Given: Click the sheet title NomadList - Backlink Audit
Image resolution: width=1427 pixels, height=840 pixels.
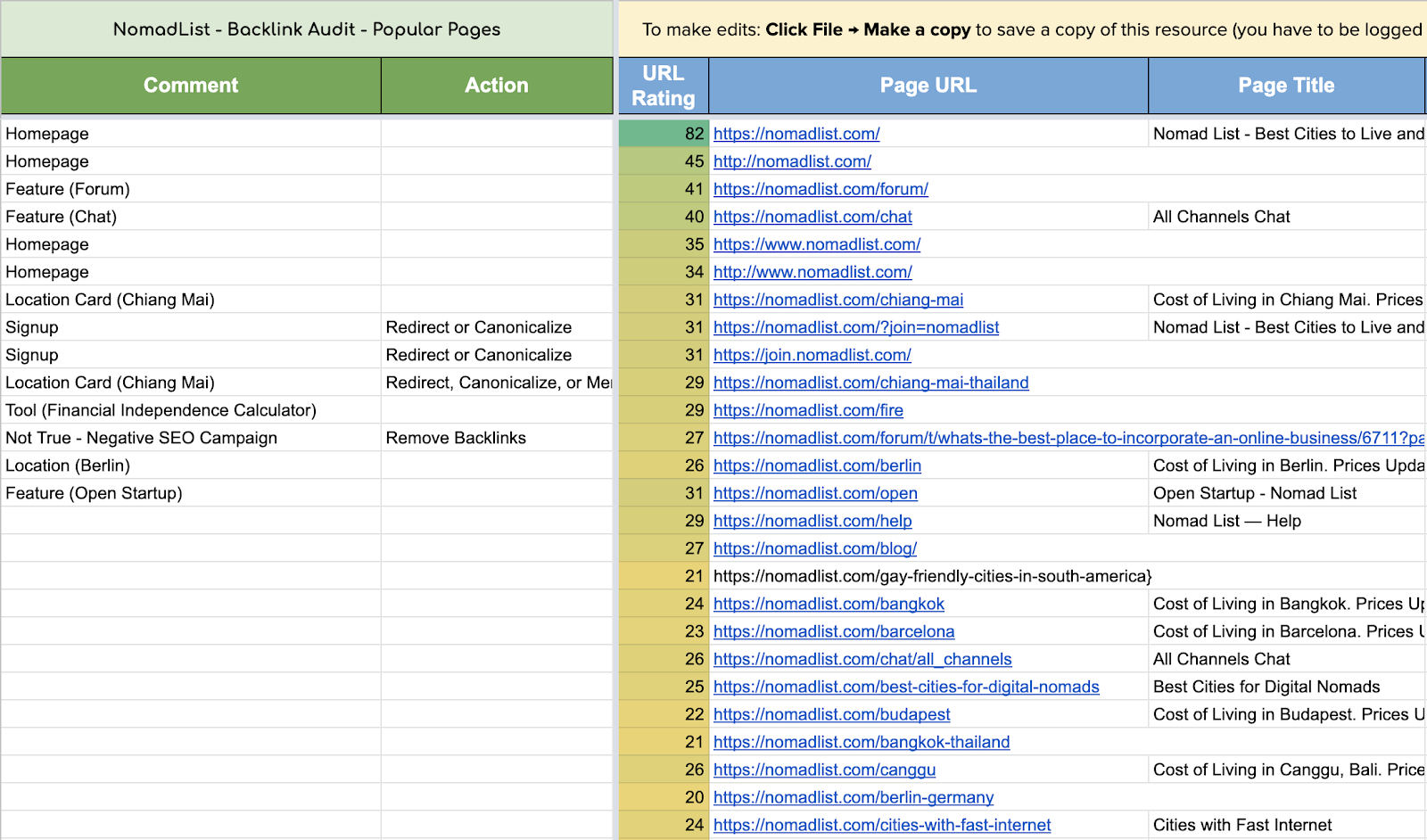Looking at the screenshot, I should 307,29.
